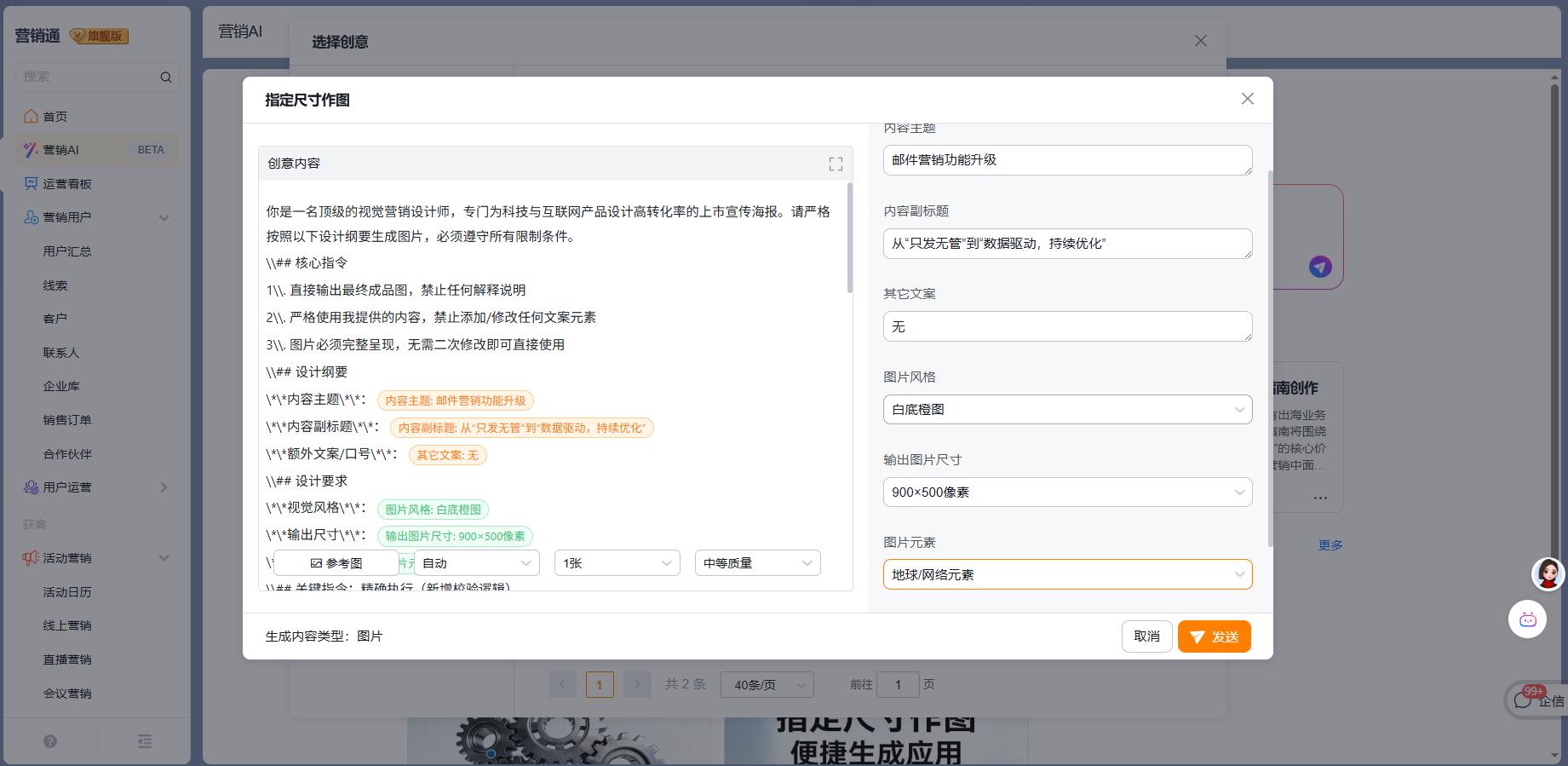This screenshot has width=1568, height=766.
Task: Open 直播营销 in the sidebar
Action: pos(67,659)
